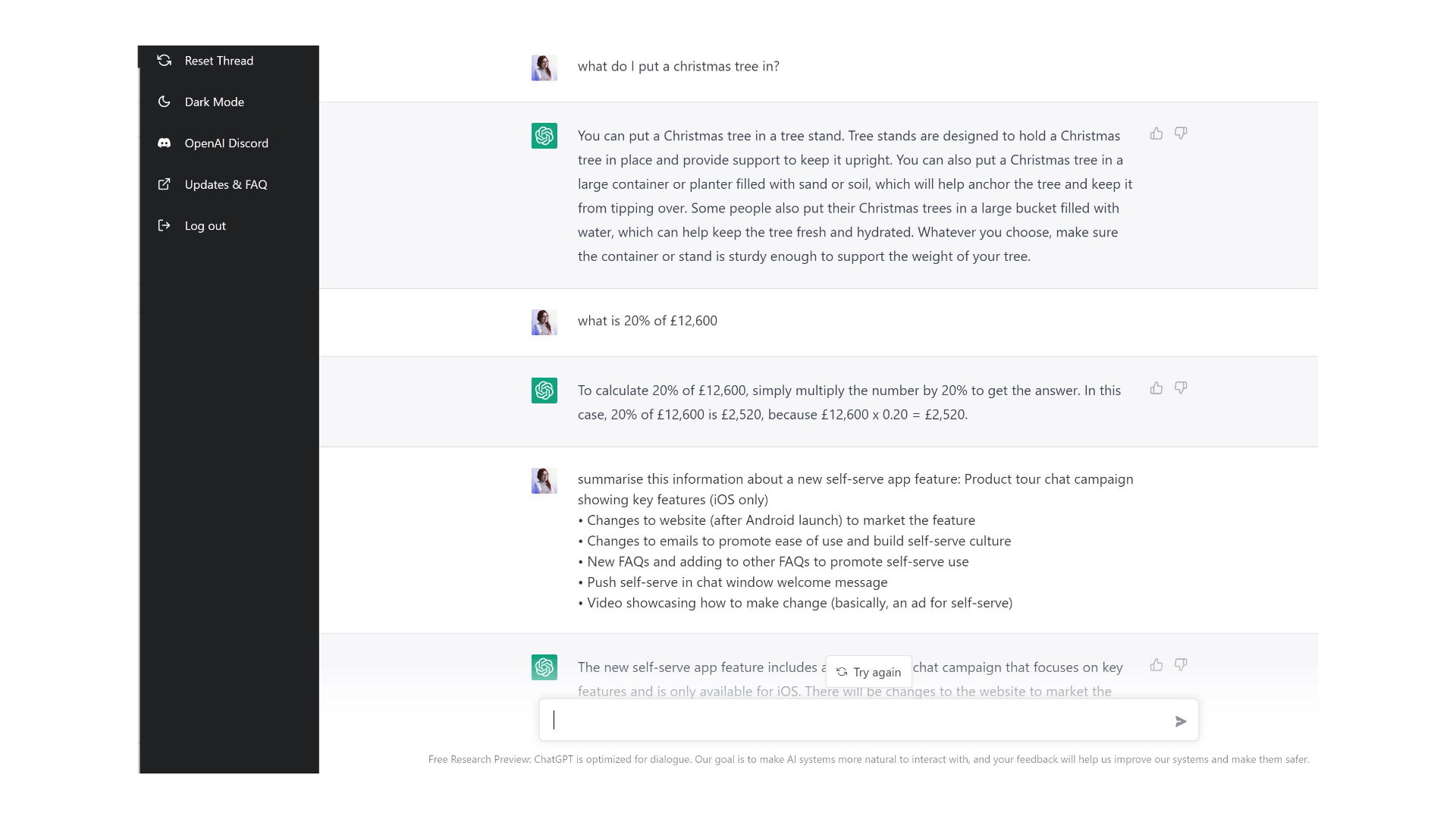Click the send message arrow icon
The width and height of the screenshot is (1456, 819).
(1181, 721)
